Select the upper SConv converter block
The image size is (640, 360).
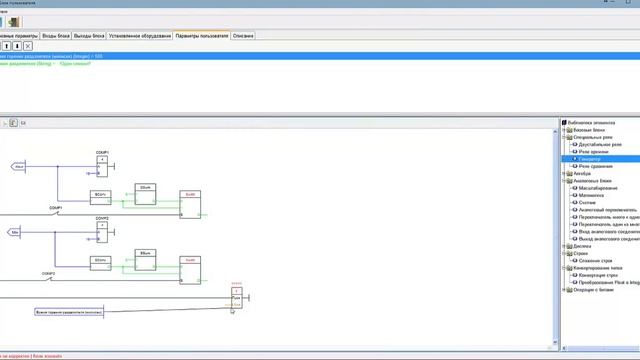tap(100, 197)
